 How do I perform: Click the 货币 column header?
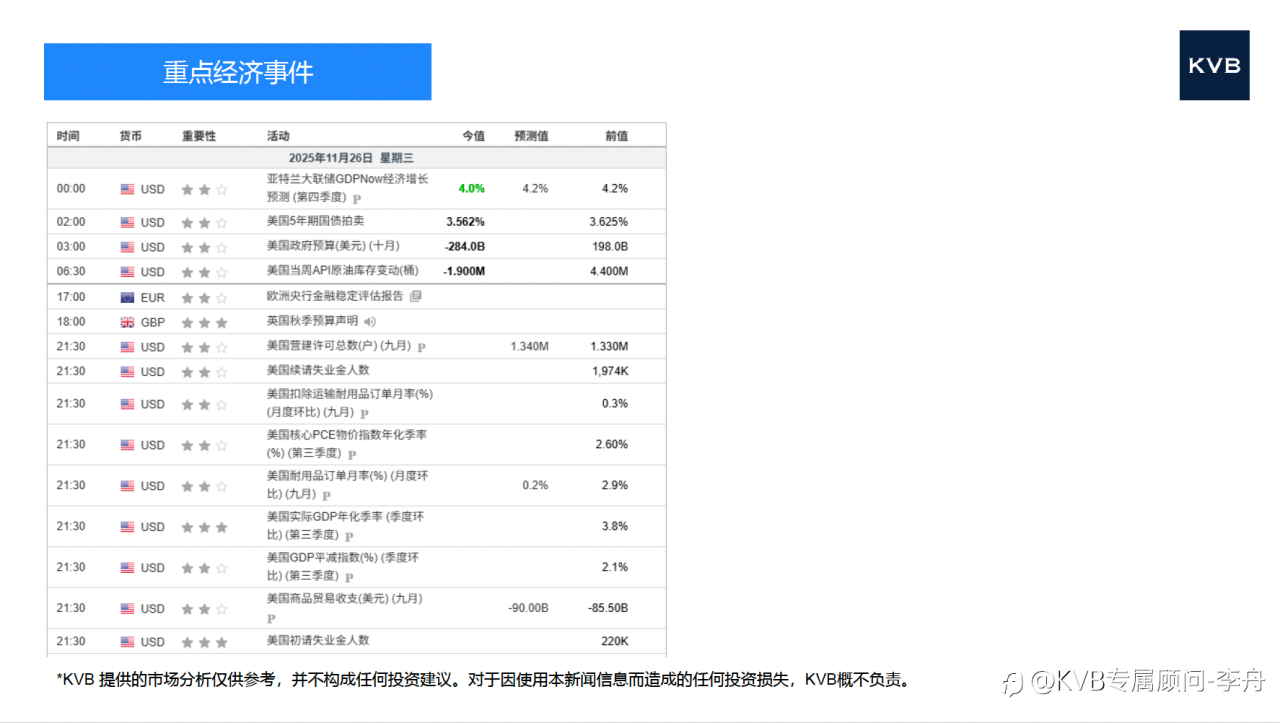pos(131,136)
